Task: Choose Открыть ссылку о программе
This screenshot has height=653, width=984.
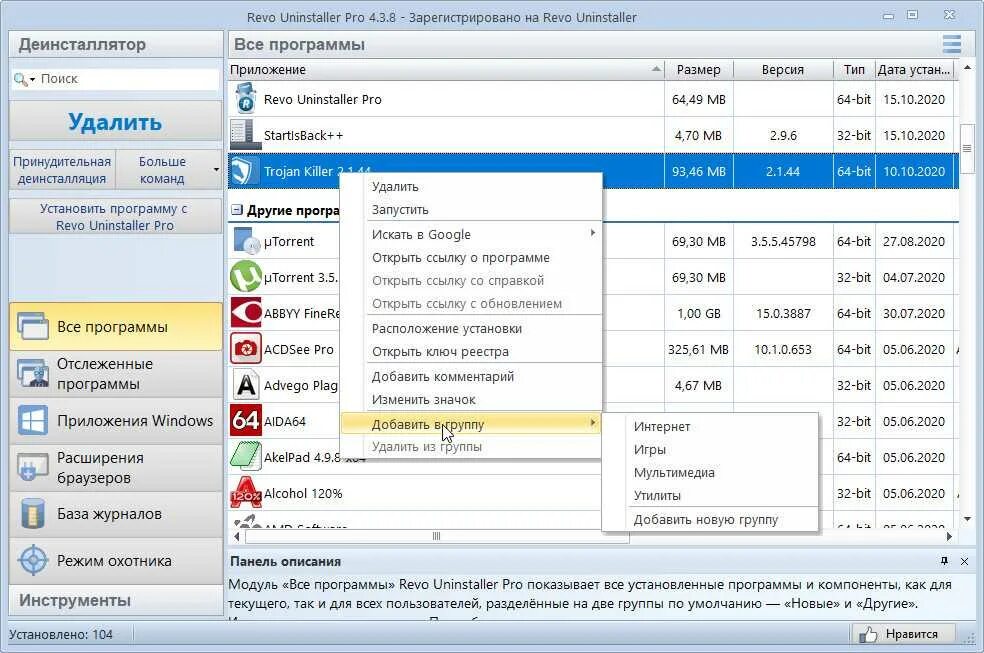Action: pos(461,257)
